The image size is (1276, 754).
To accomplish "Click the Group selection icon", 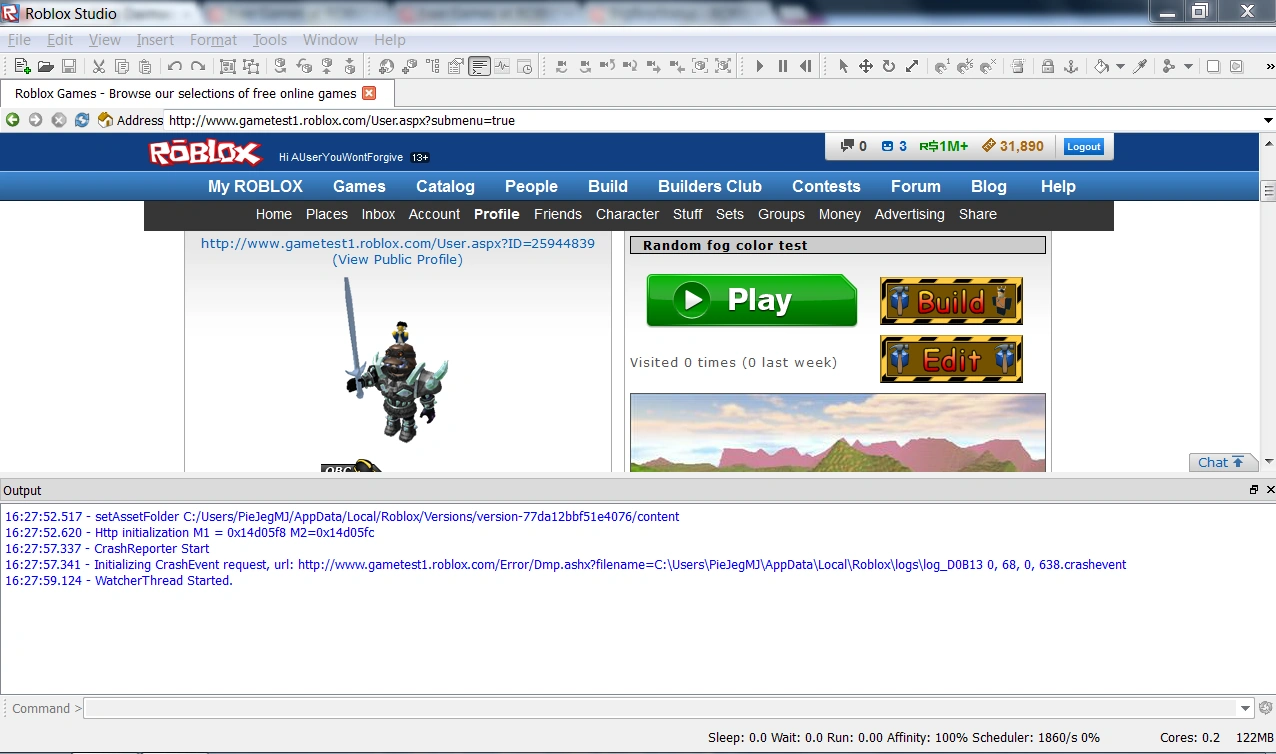I will pos(227,66).
